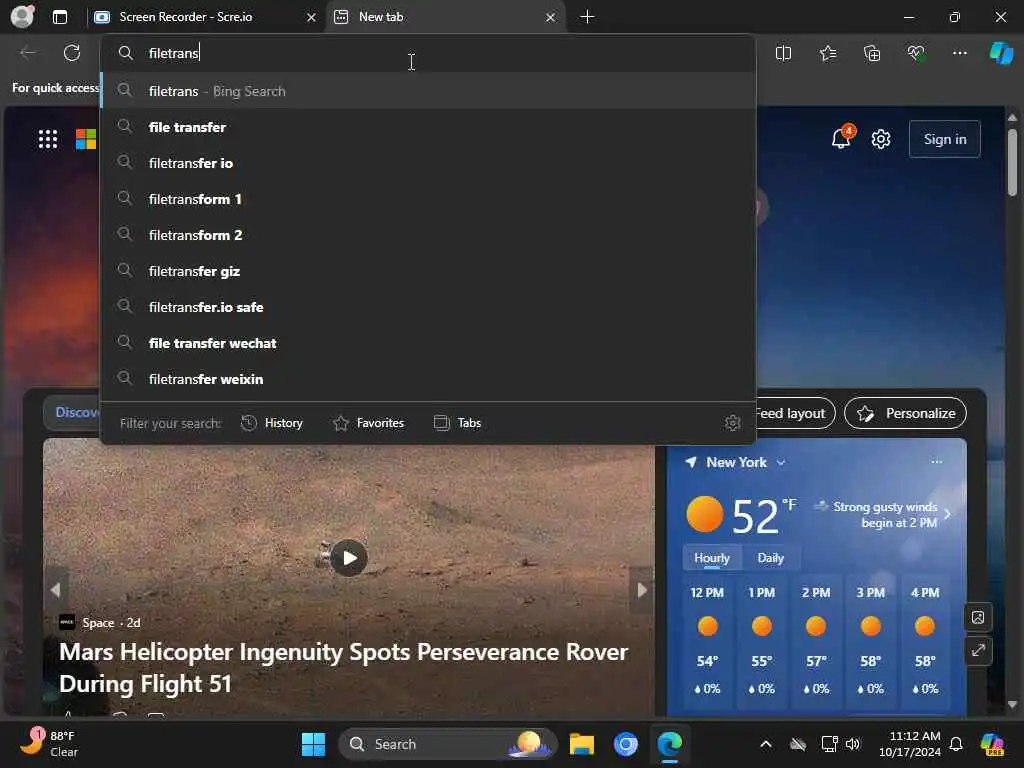Filter search by Favorites

point(368,423)
